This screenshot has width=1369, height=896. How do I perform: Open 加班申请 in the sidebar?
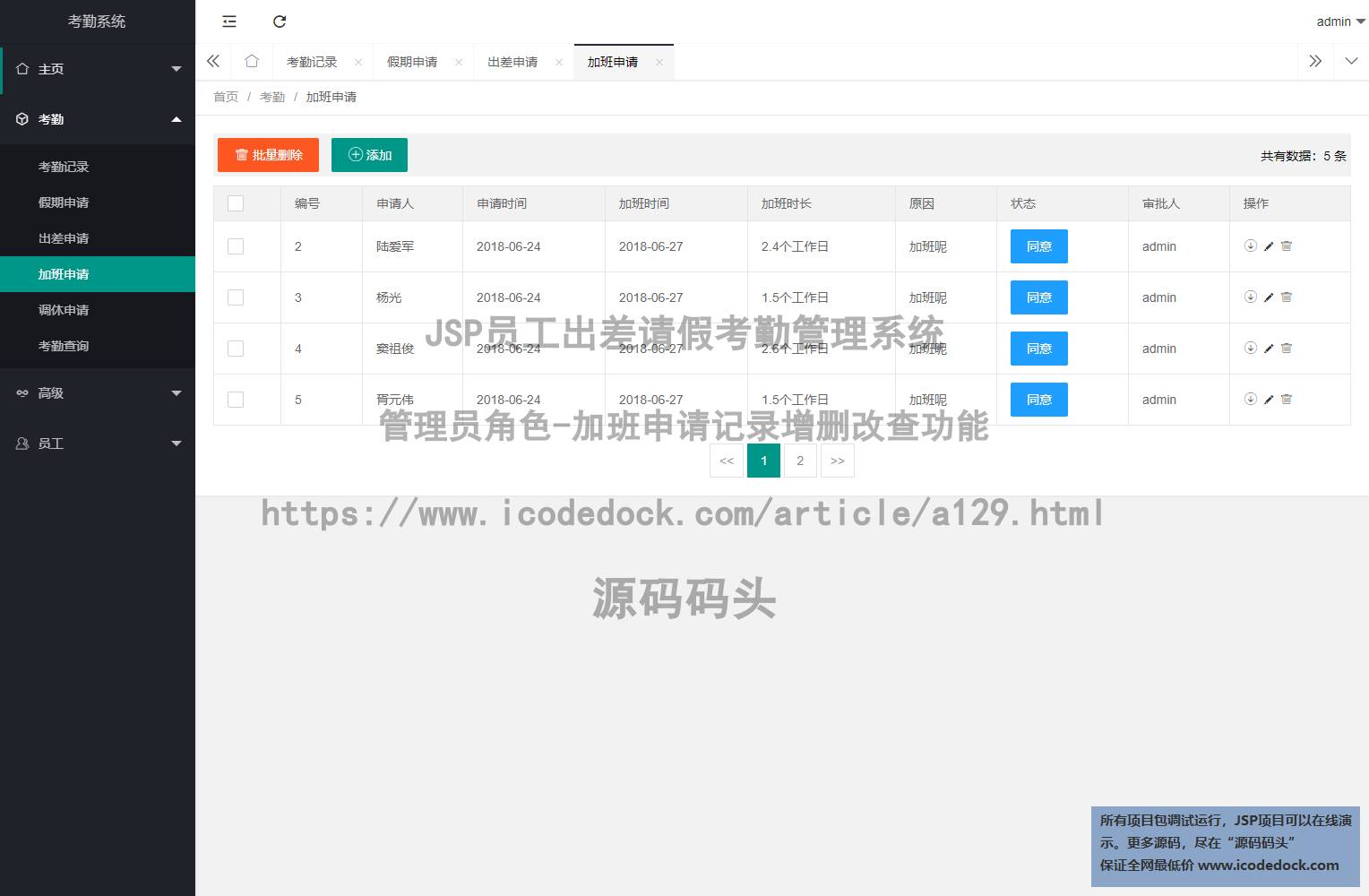click(x=98, y=274)
